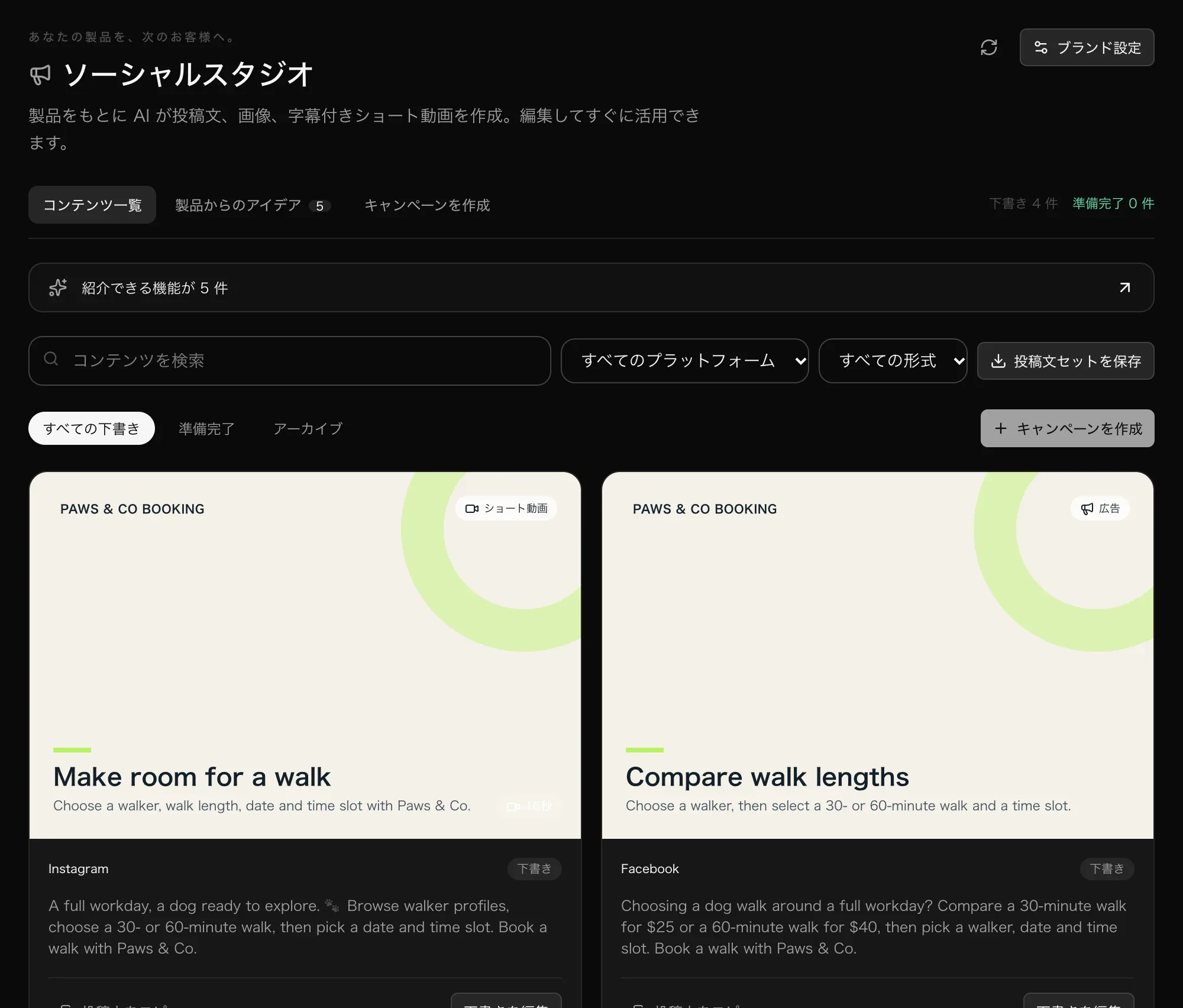The image size is (1183, 1008).
Task: Click the 広告 badge on Compare walk lengths card
Action: (1100, 508)
